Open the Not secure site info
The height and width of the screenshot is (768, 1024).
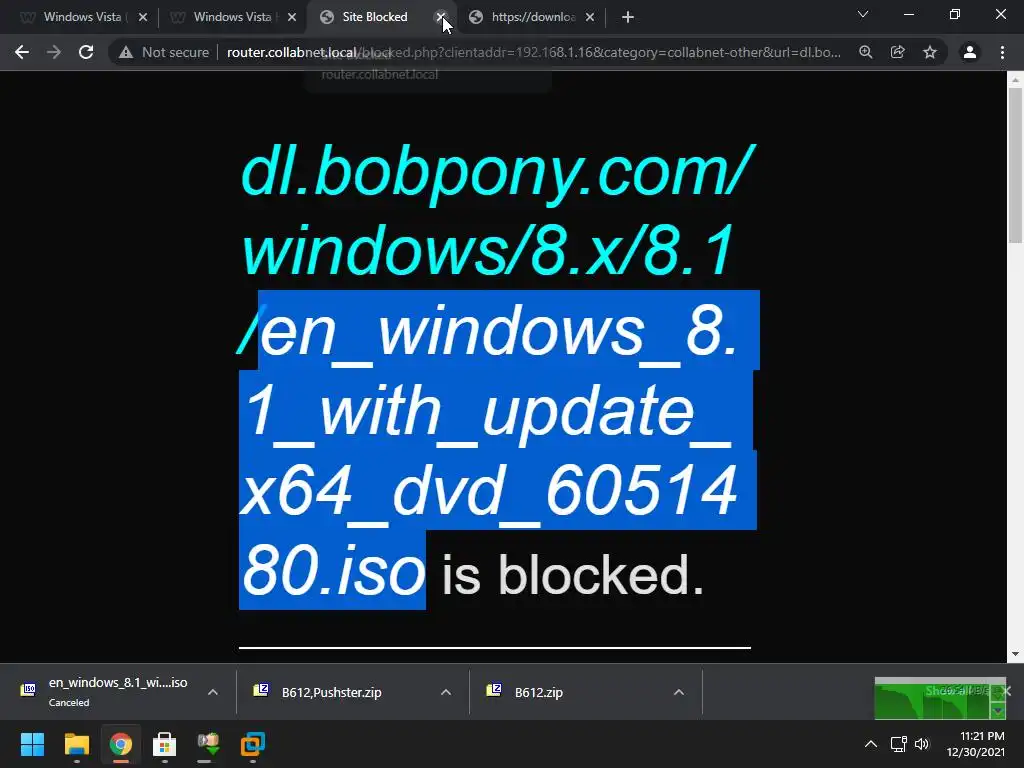[164, 52]
